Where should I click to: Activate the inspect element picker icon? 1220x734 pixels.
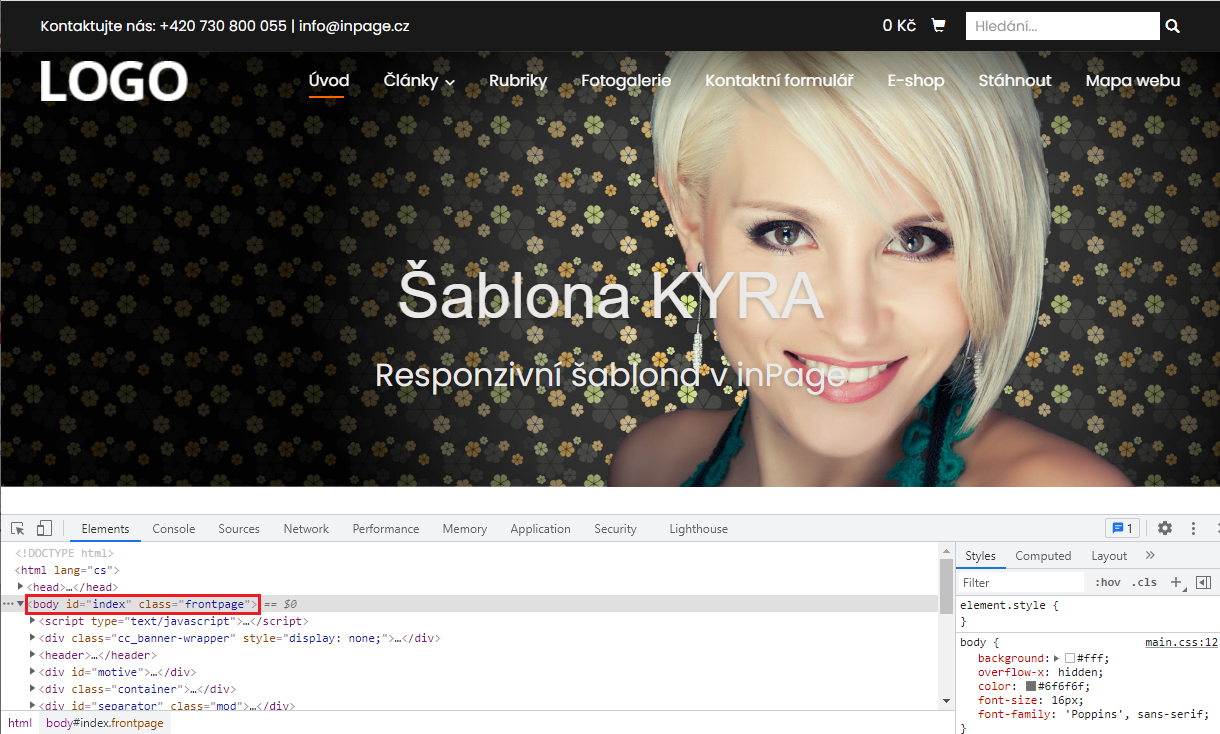(18, 529)
